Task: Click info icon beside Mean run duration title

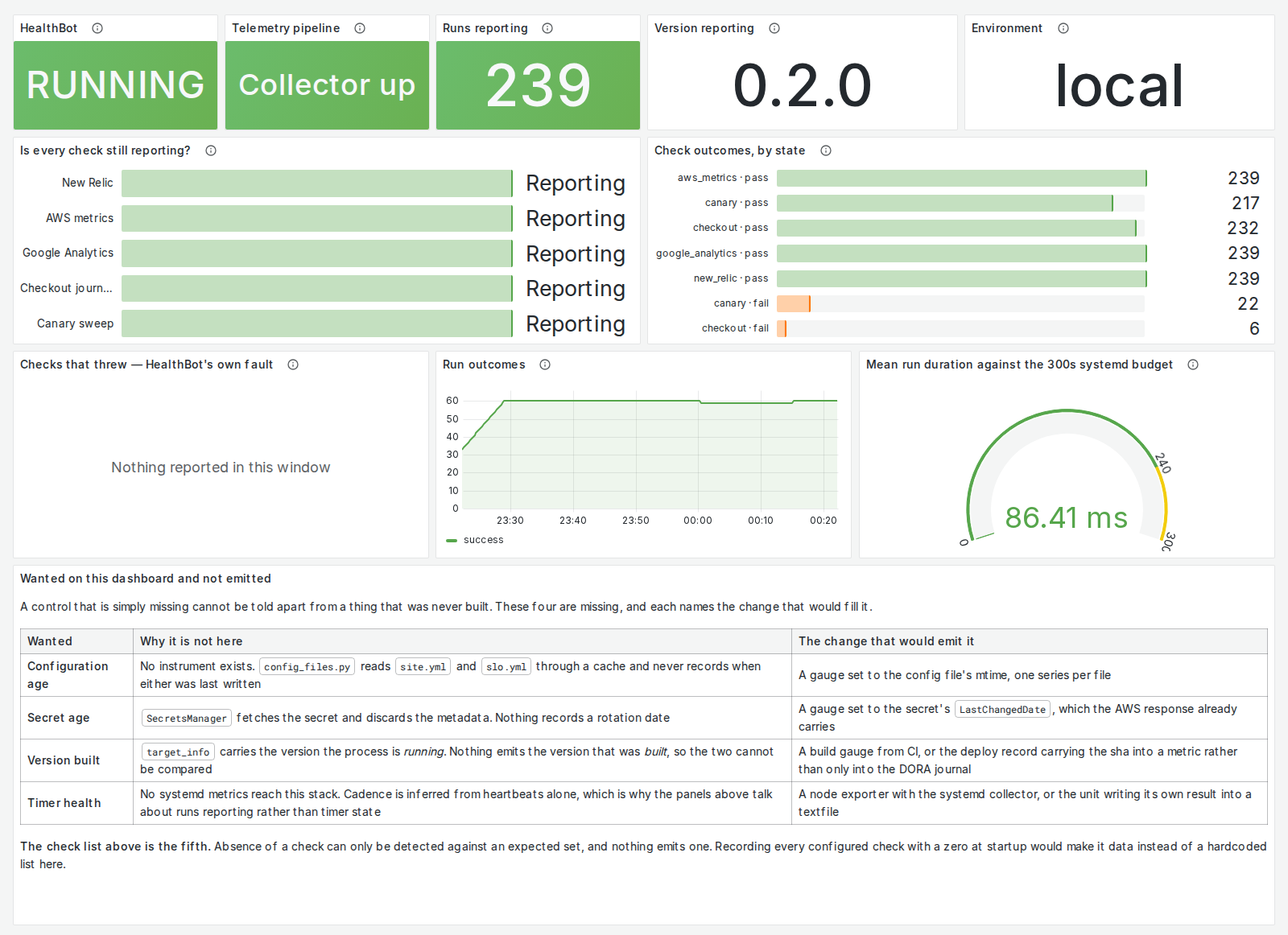Action: tap(1193, 365)
